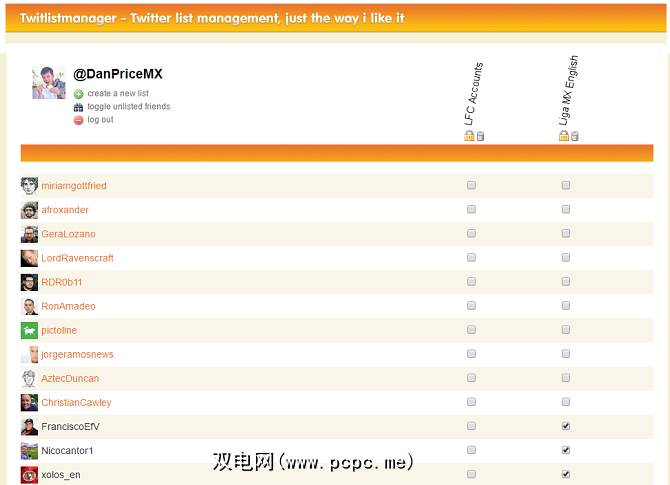Viewport: 670px width, 485px height.
Task: Add afroxander to LFC Accounts
Action: tap(471, 209)
